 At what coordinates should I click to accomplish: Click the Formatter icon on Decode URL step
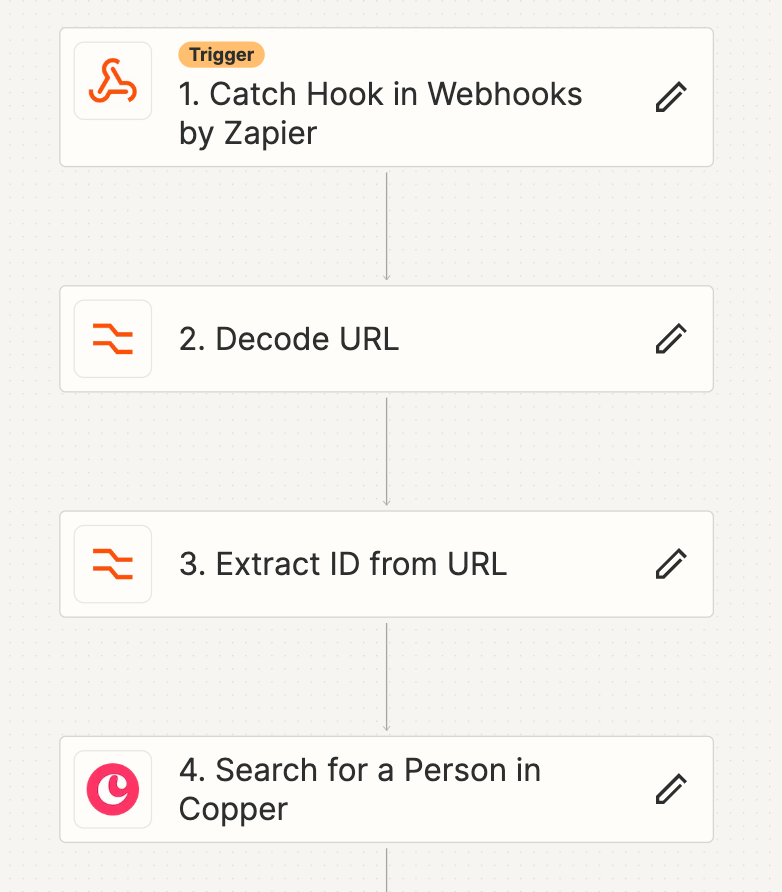pos(113,339)
